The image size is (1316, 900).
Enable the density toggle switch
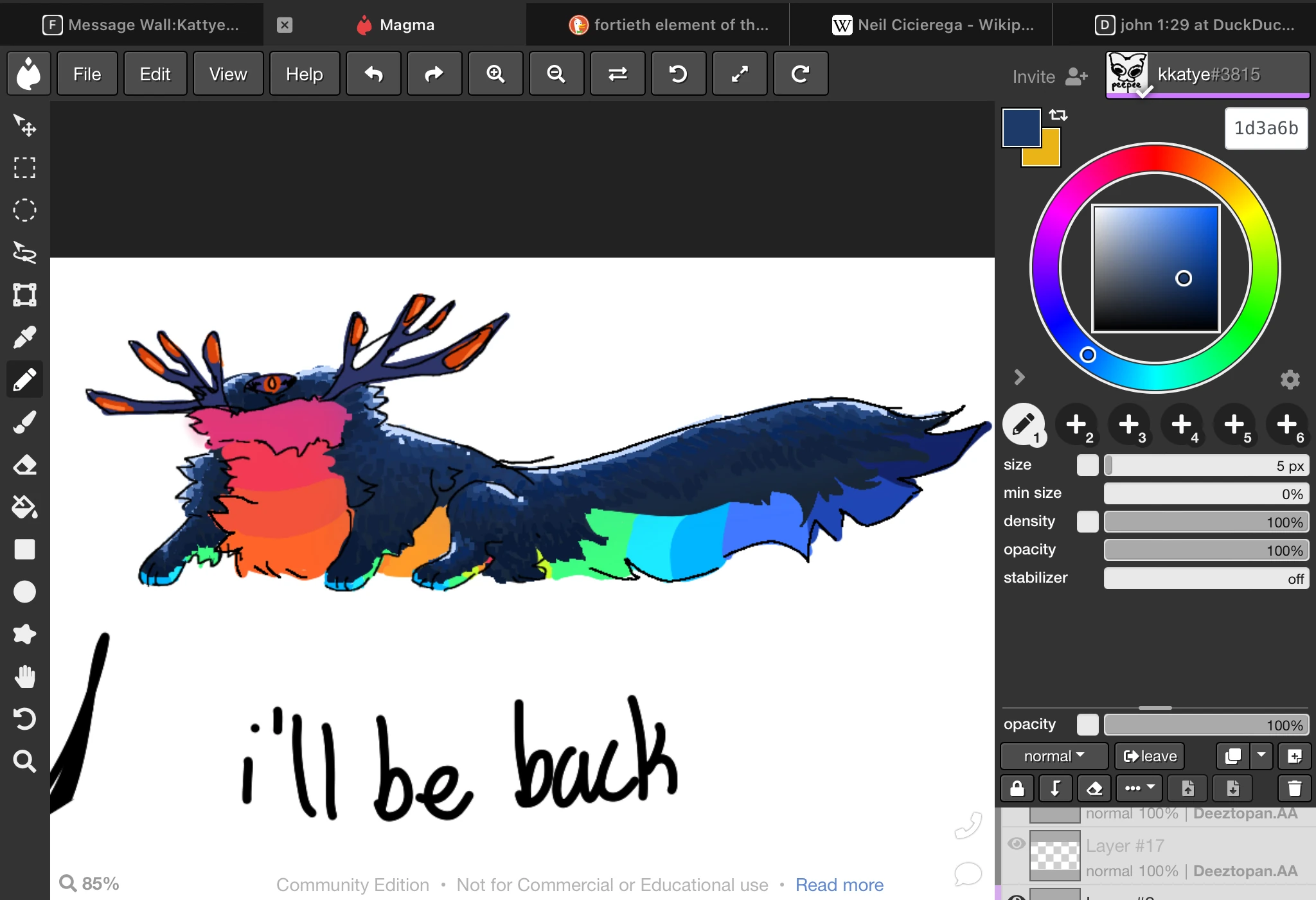coord(1088,522)
